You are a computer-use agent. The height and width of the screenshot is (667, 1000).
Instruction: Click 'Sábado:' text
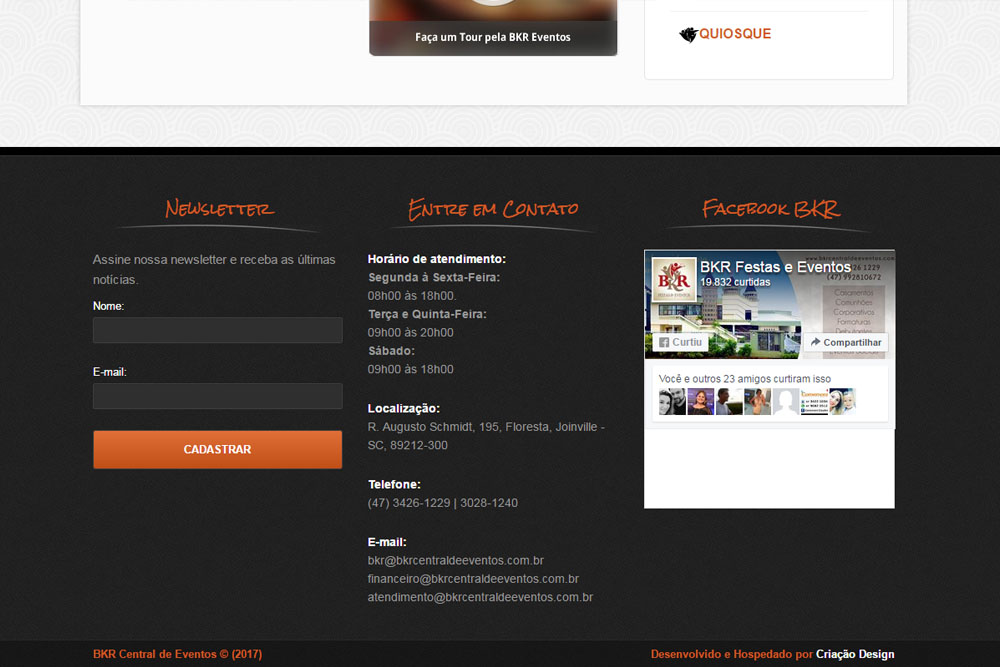[391, 351]
